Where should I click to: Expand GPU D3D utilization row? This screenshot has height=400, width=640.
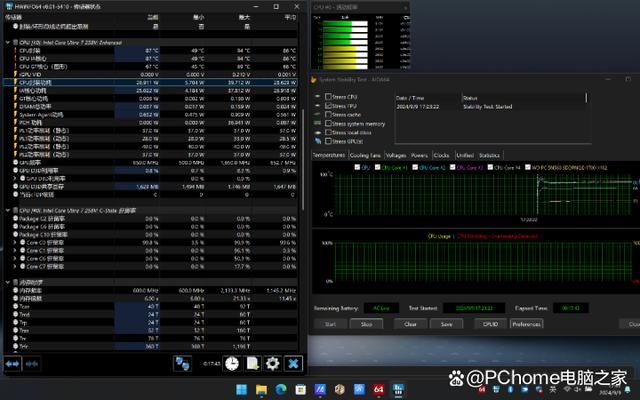pos(15,179)
